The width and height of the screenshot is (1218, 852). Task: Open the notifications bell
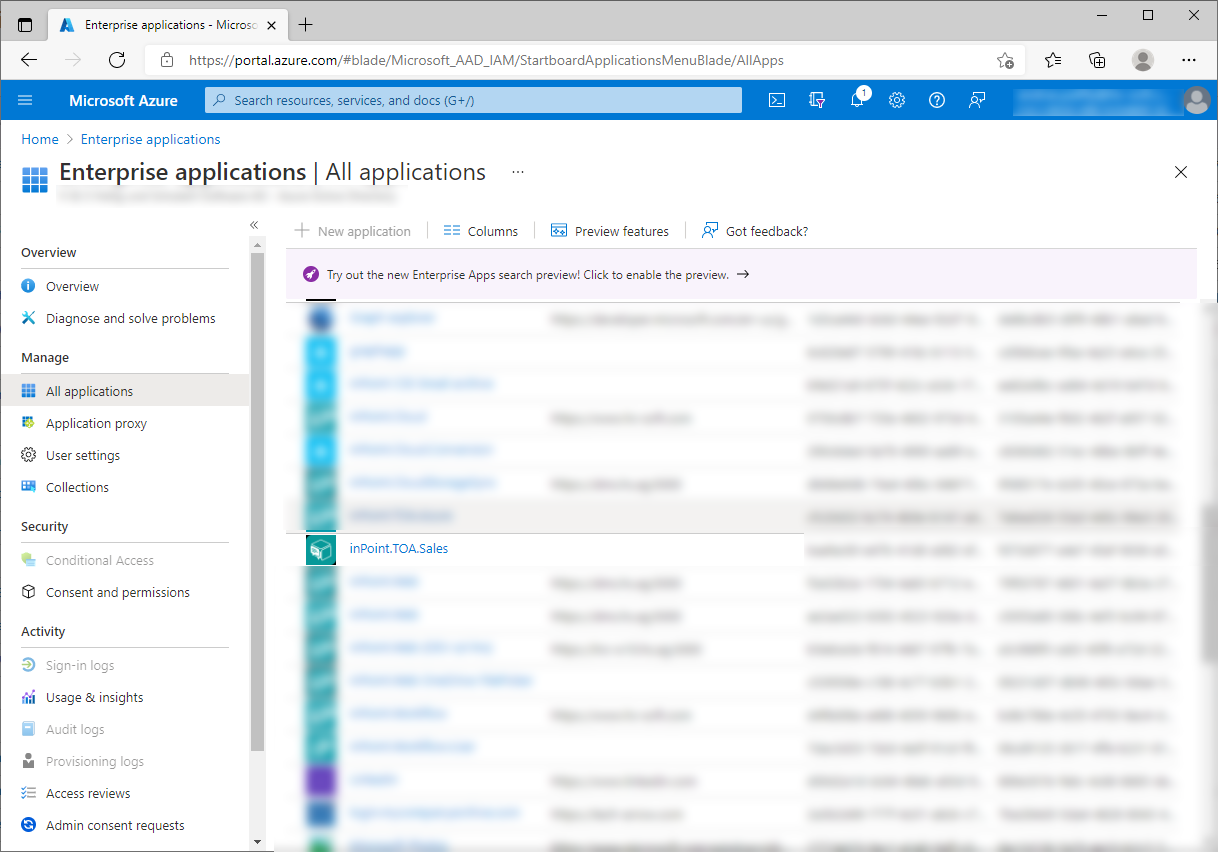click(x=857, y=100)
